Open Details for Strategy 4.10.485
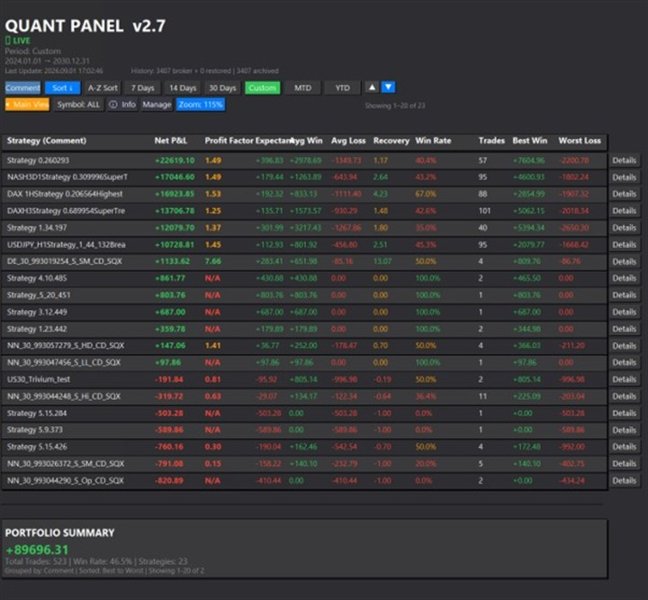 [624, 278]
